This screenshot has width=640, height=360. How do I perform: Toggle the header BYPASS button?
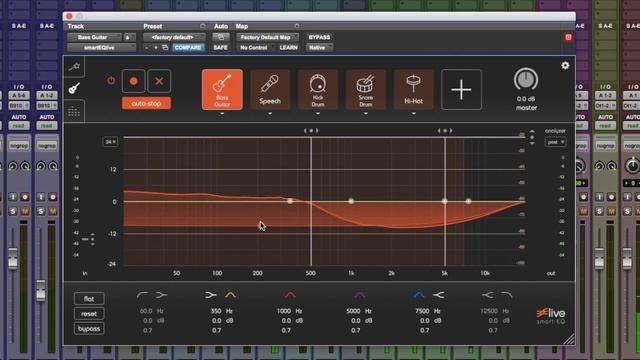pyautogui.click(x=319, y=37)
